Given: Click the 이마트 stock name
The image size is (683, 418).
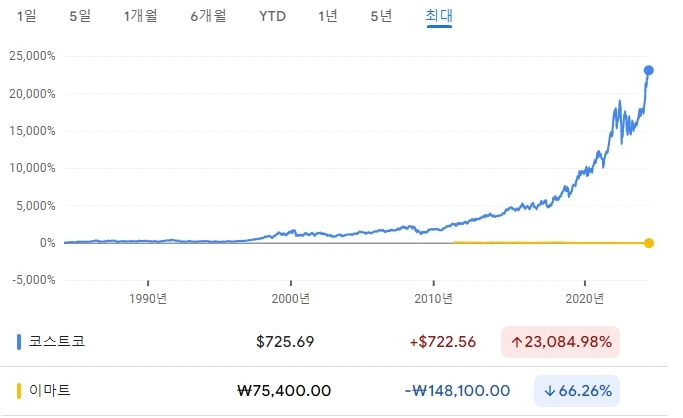Looking at the screenshot, I should point(50,391).
